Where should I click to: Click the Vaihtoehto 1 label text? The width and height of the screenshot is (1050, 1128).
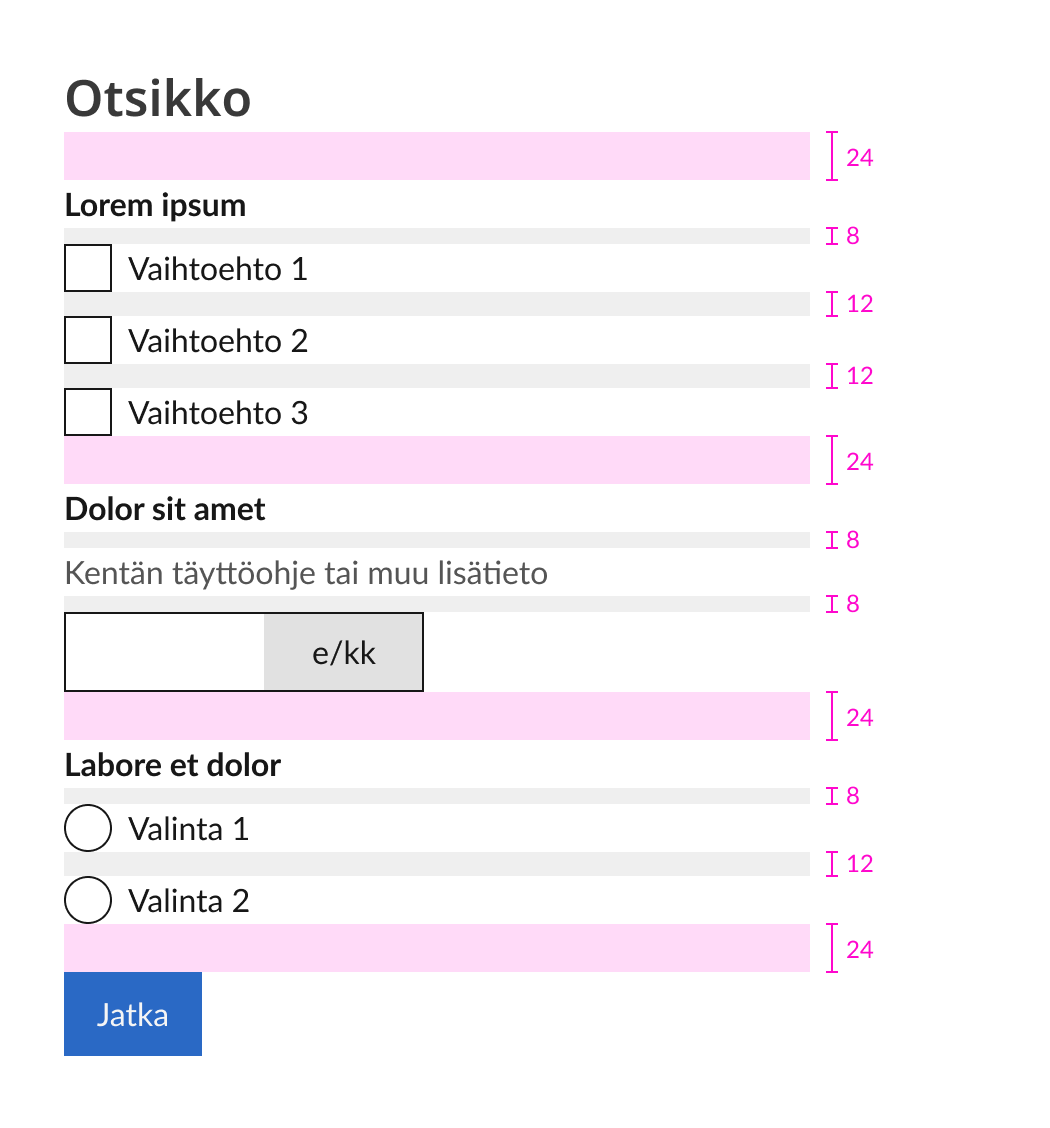tap(218, 269)
